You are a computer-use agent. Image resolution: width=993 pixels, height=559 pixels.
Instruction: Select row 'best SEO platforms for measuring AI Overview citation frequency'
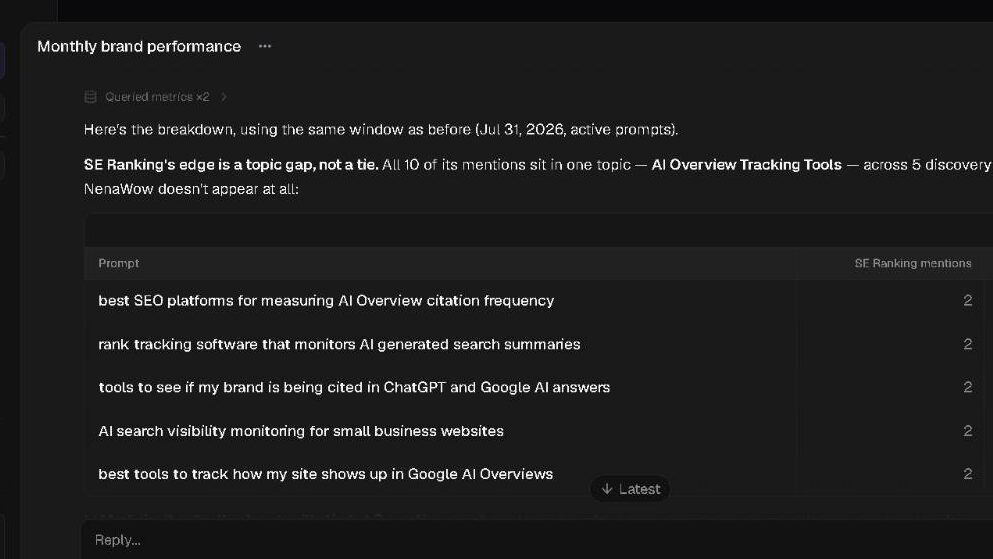538,301
